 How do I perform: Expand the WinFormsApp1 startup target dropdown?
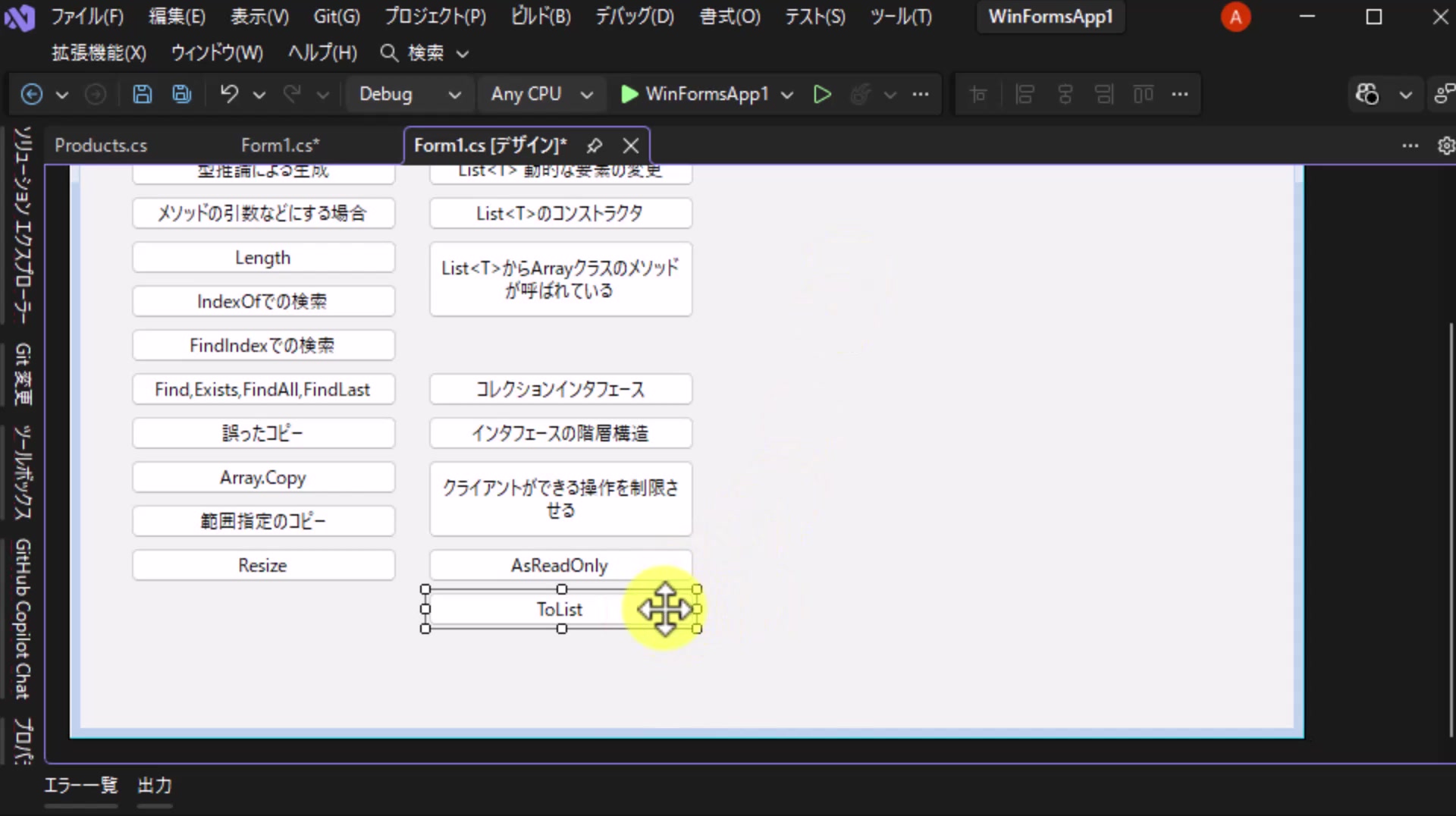tap(787, 95)
